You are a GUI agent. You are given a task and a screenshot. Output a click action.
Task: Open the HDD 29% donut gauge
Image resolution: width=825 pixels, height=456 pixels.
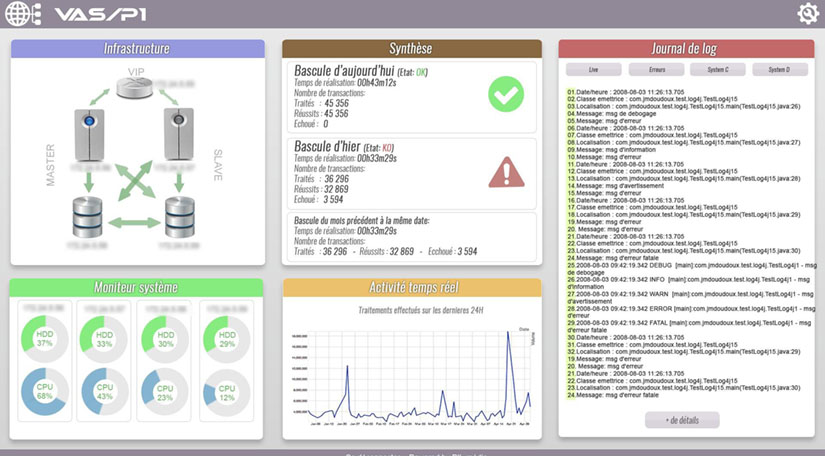[227, 339]
